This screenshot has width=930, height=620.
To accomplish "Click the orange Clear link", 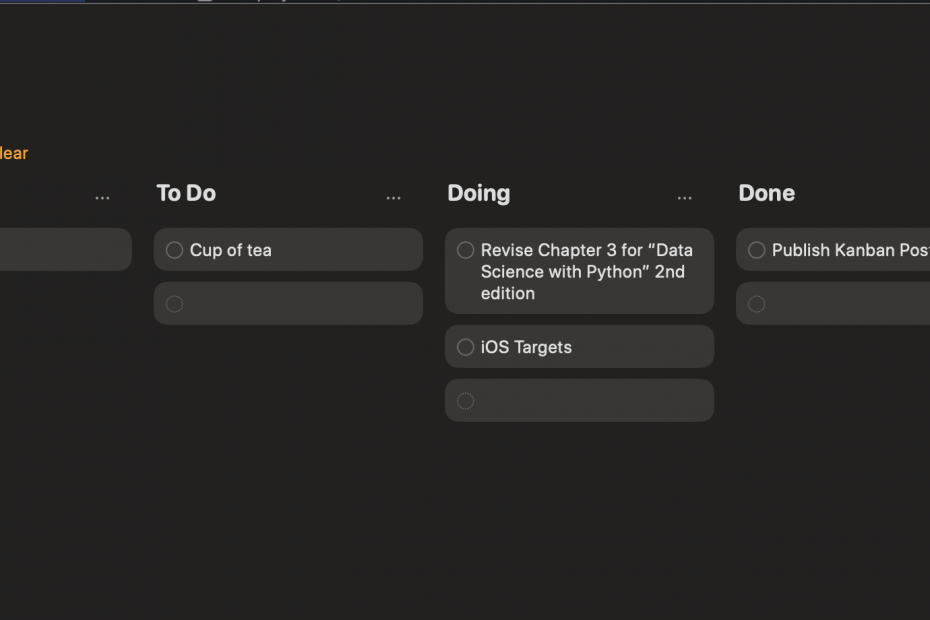I will click(x=14, y=153).
